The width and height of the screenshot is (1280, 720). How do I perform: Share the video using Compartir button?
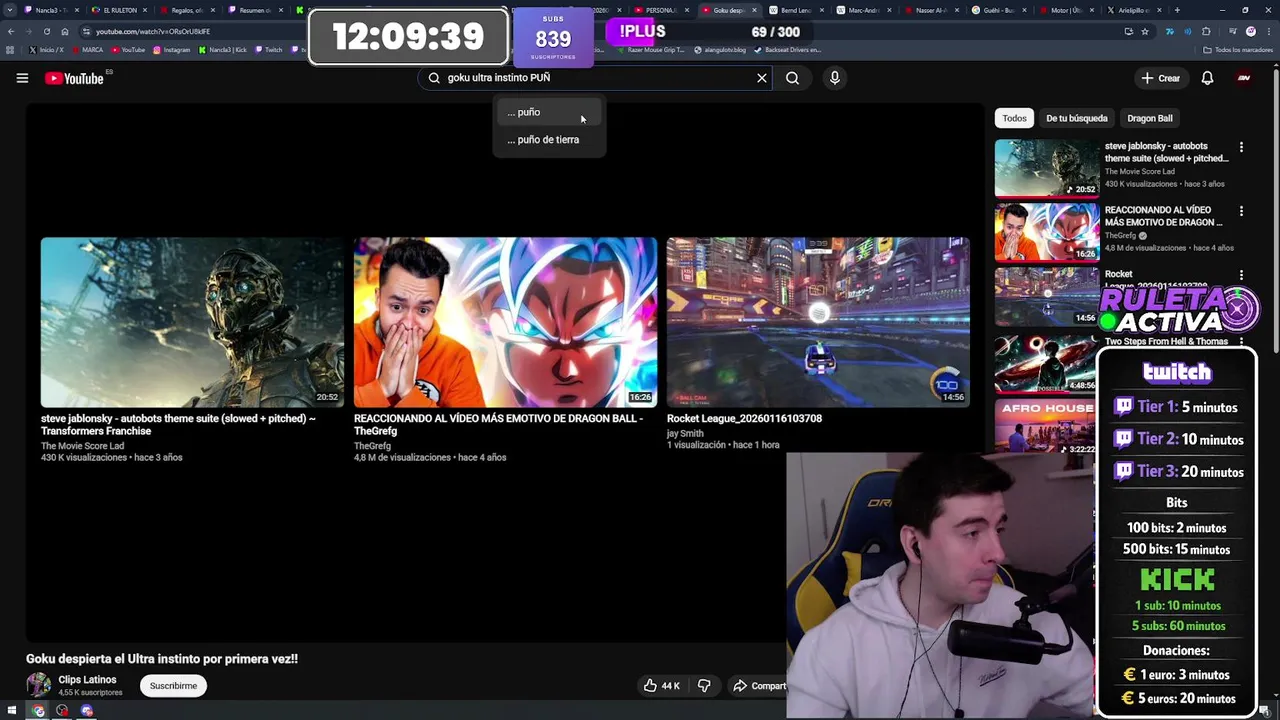[x=759, y=686]
